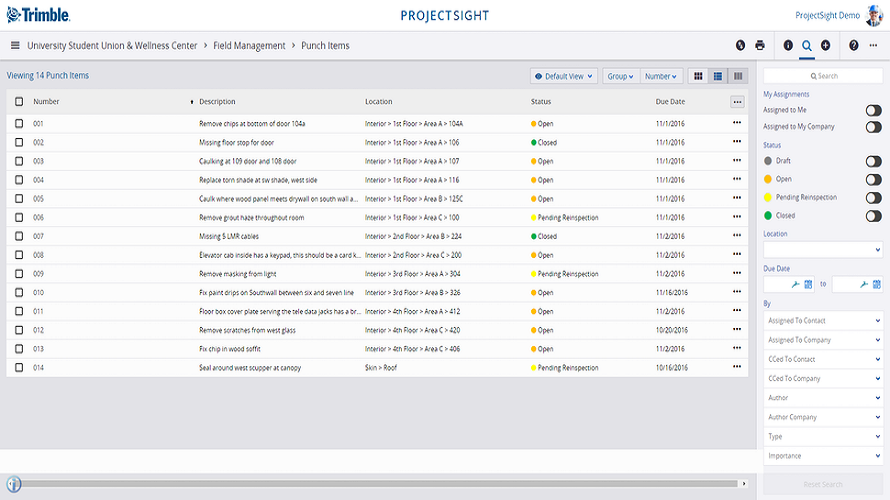
Task: Open row actions for item 010
Action: (737, 292)
